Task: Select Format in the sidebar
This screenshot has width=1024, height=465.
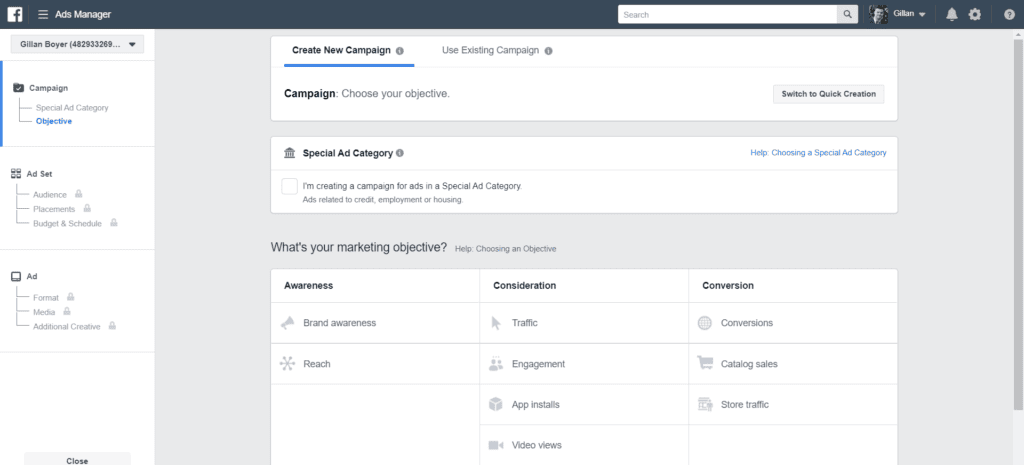Action: tap(46, 298)
